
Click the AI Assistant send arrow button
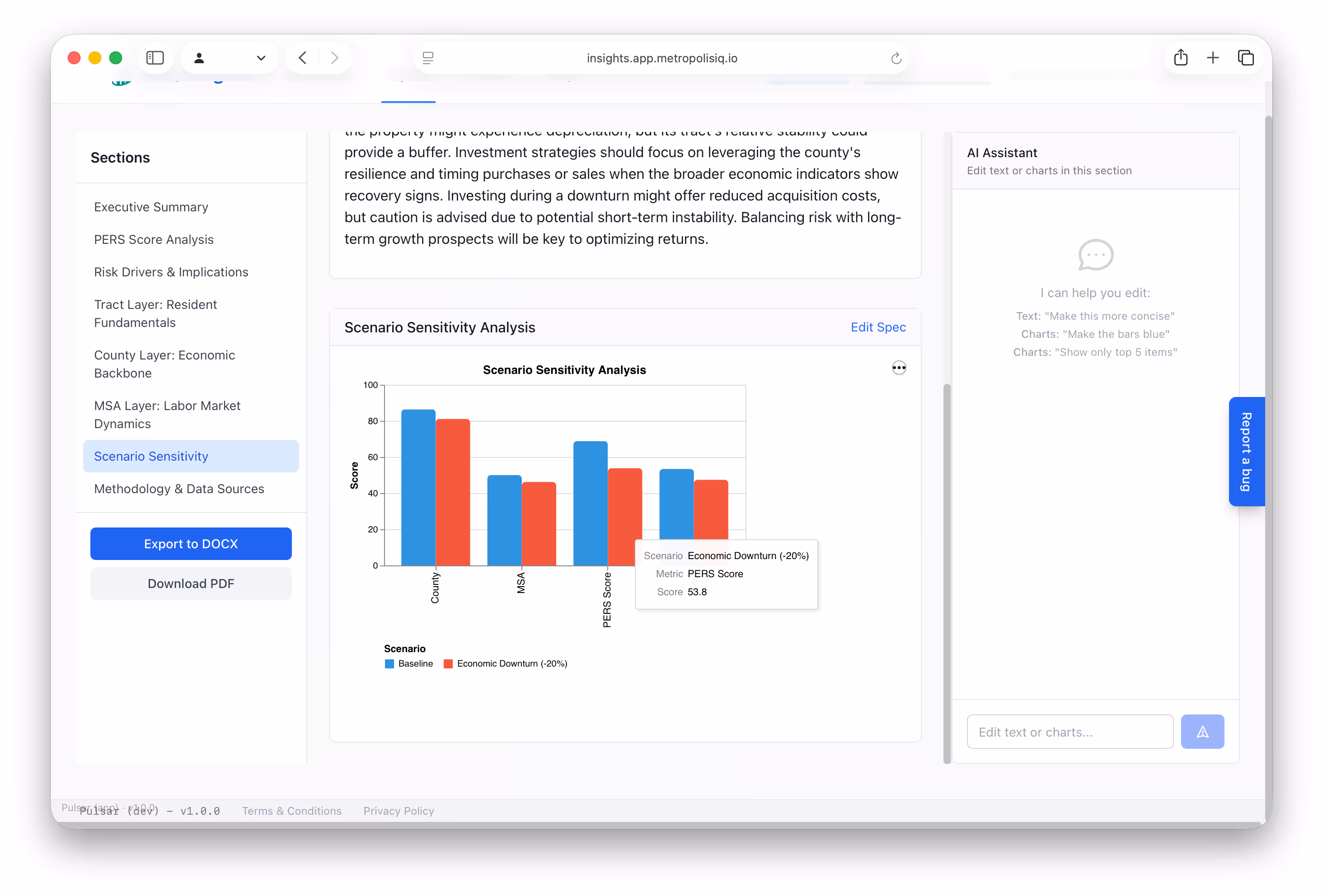(1202, 732)
